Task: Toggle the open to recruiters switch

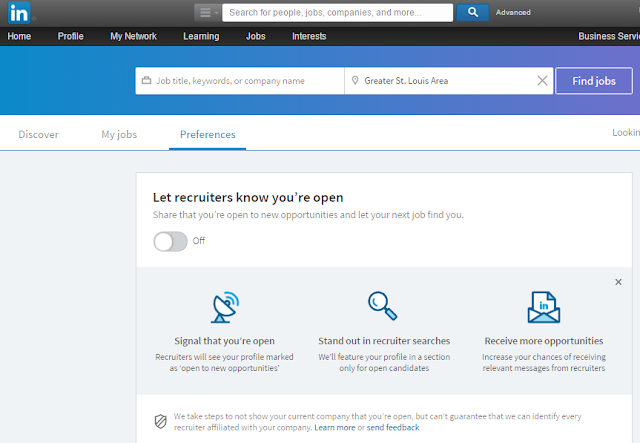Action: [170, 241]
